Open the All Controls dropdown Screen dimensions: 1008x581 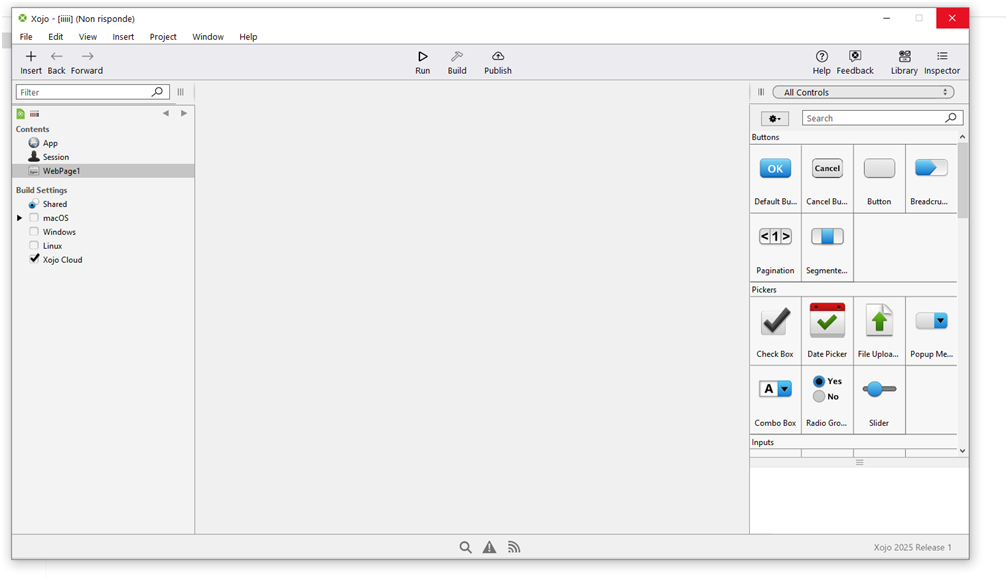coord(863,92)
